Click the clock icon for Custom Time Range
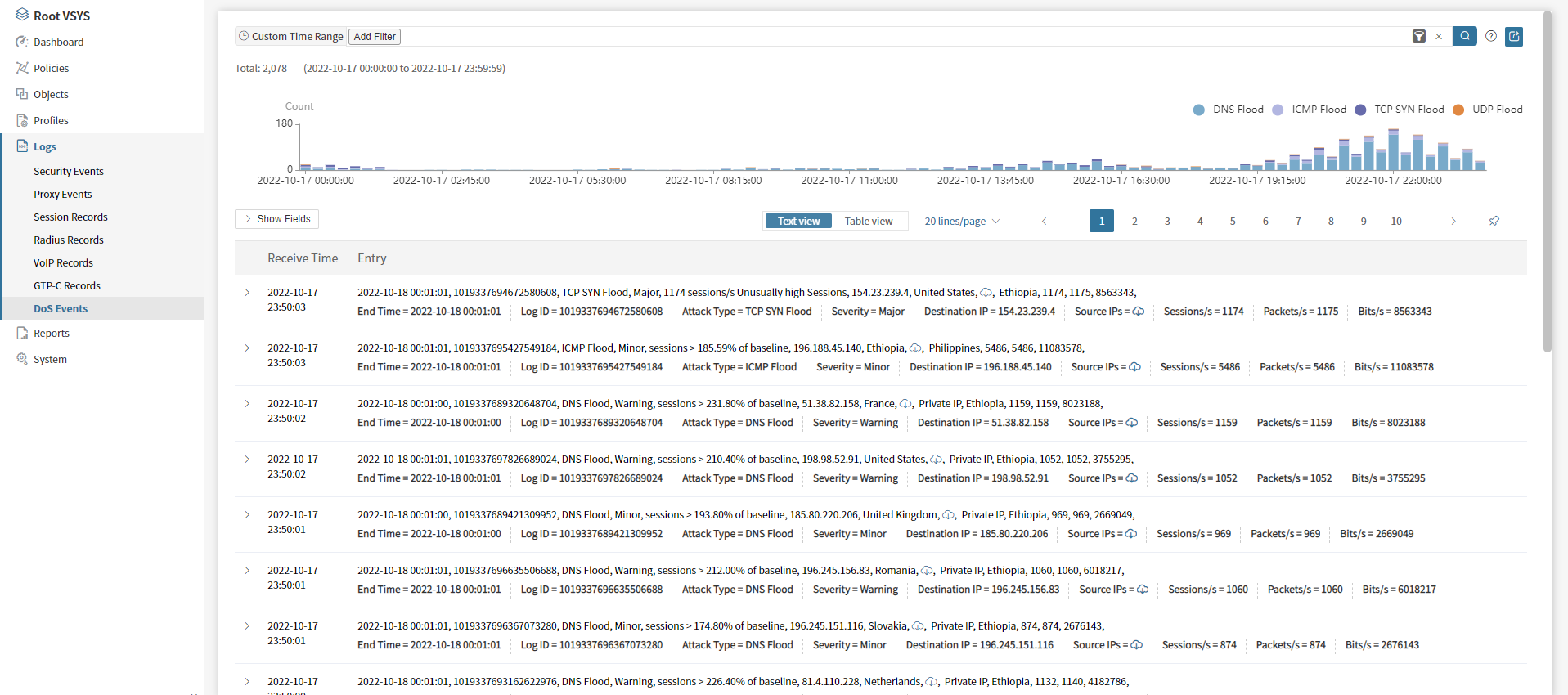This screenshot has height=695, width=1568. pos(244,36)
